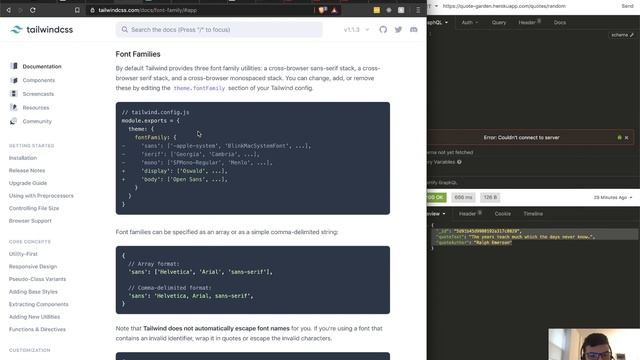640x360 pixels.
Task: Click the Documentation sidebar icon
Action: pyautogui.click(x=14, y=66)
